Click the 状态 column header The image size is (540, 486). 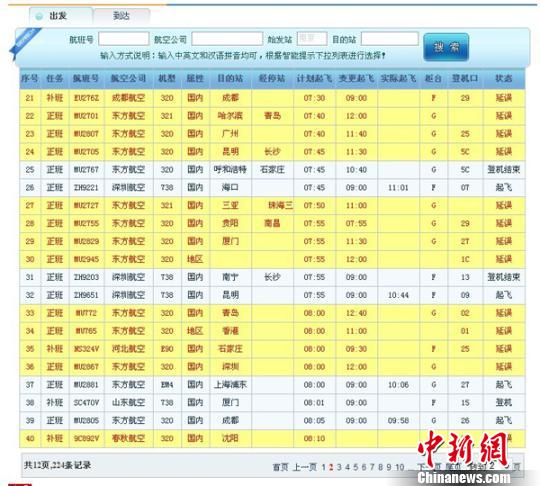[x=503, y=79]
